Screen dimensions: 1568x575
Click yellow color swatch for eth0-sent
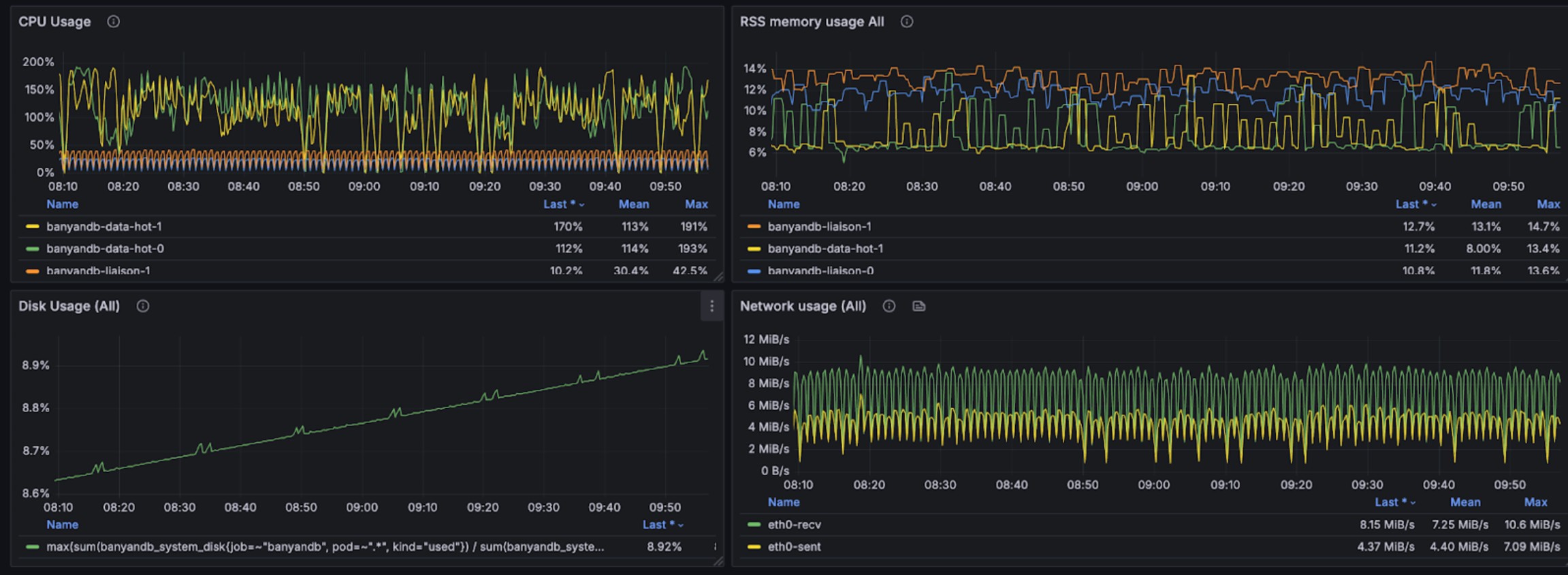tap(754, 546)
